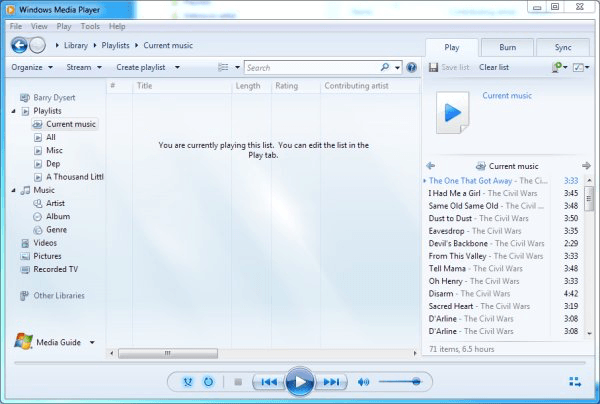The width and height of the screenshot is (600, 404).
Task: Click the Barry Dysert library icon
Action: [x=25, y=98]
